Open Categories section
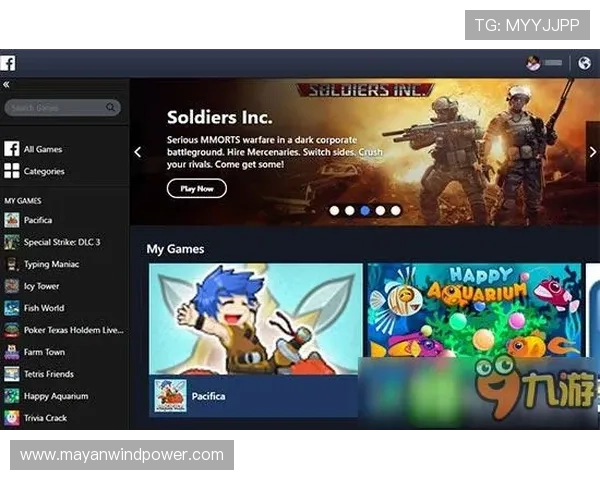 coord(44,171)
